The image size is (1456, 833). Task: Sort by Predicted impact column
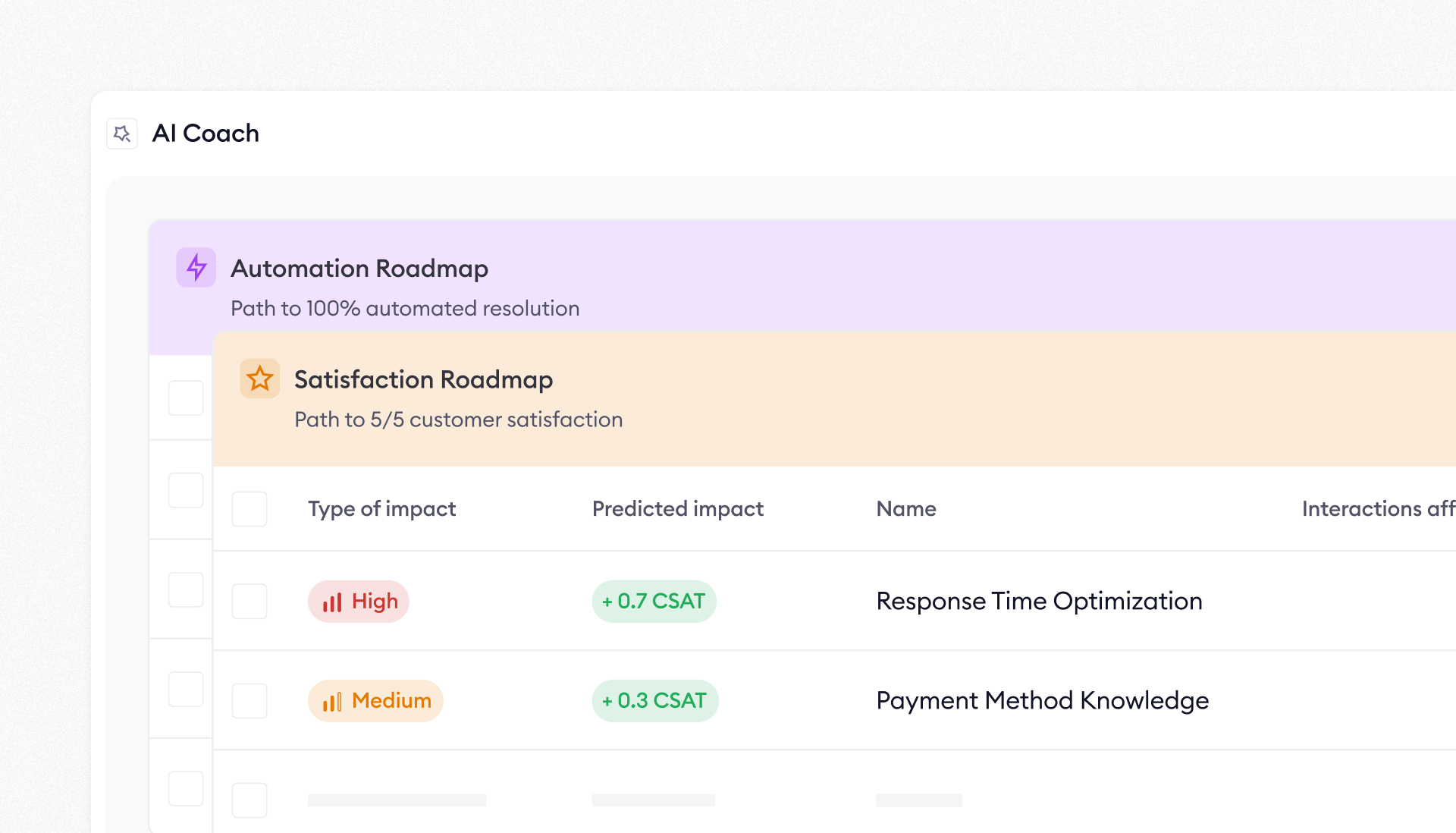point(677,509)
